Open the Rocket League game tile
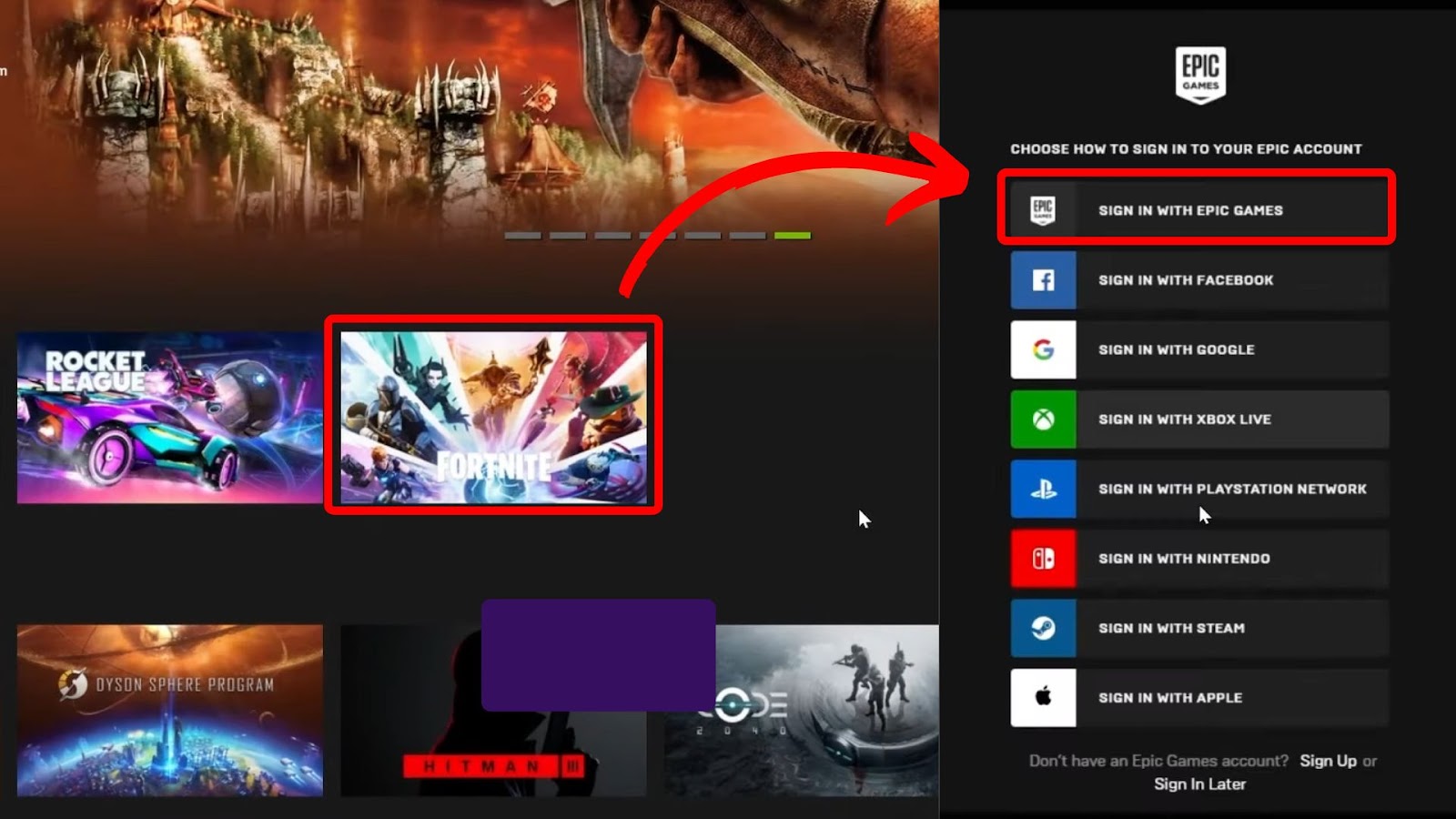The height and width of the screenshot is (819, 1456). (x=170, y=418)
